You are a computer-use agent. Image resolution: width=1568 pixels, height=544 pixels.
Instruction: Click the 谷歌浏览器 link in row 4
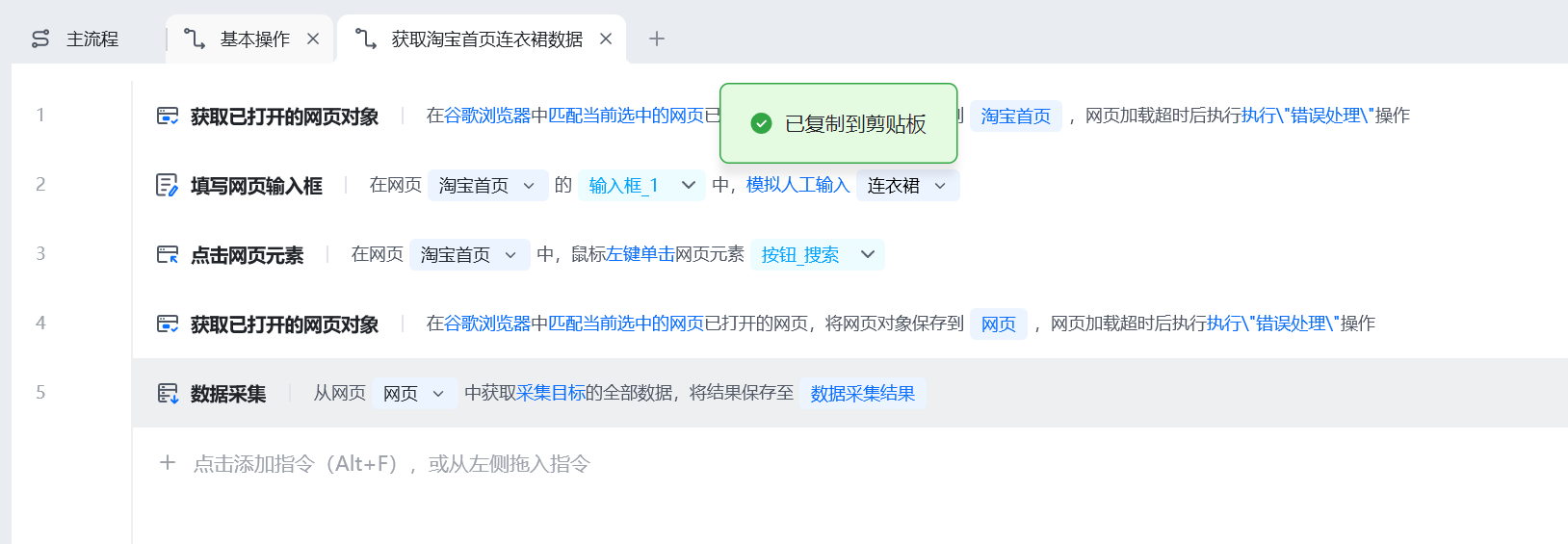point(487,324)
